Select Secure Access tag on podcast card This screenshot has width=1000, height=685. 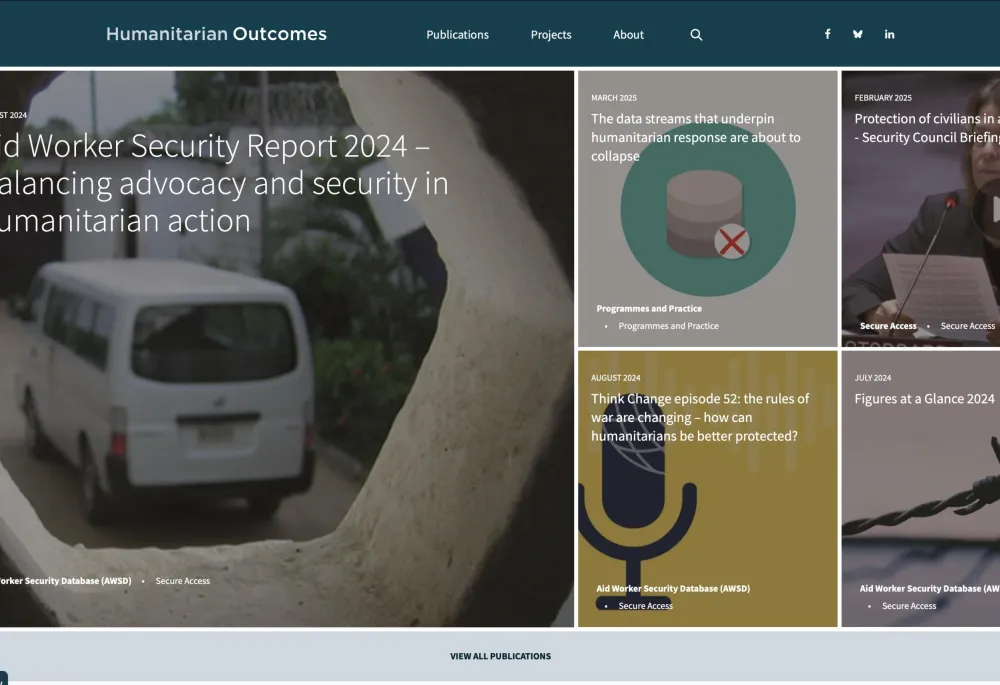(x=645, y=606)
